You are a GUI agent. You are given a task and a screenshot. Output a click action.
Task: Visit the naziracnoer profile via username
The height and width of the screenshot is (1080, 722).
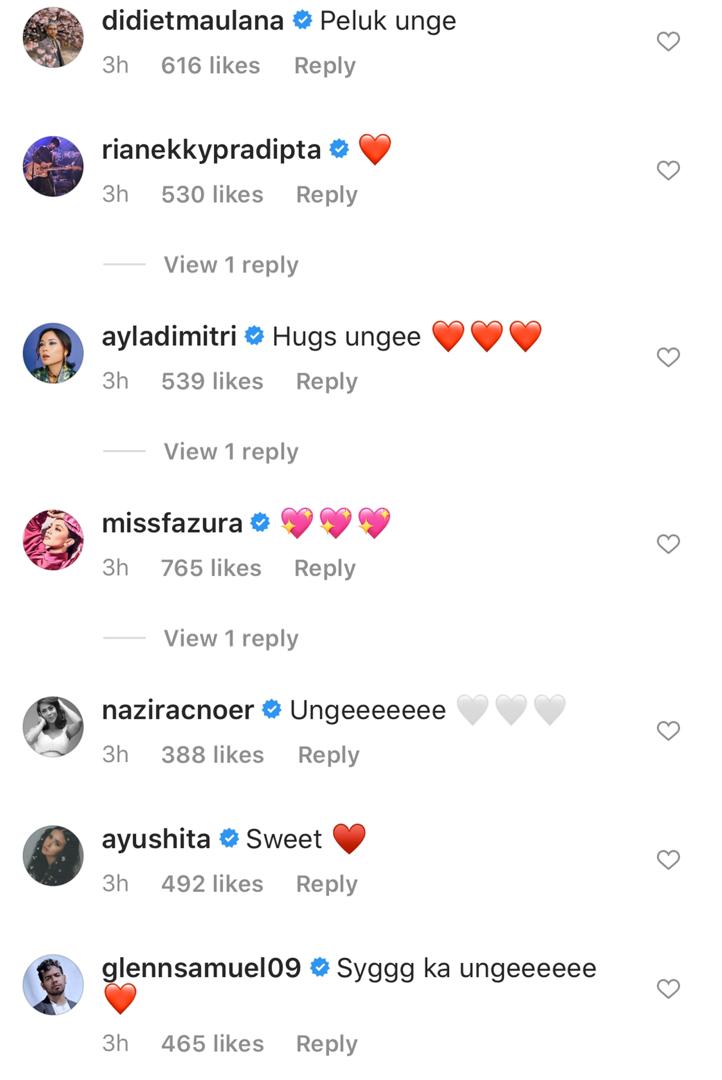178,710
